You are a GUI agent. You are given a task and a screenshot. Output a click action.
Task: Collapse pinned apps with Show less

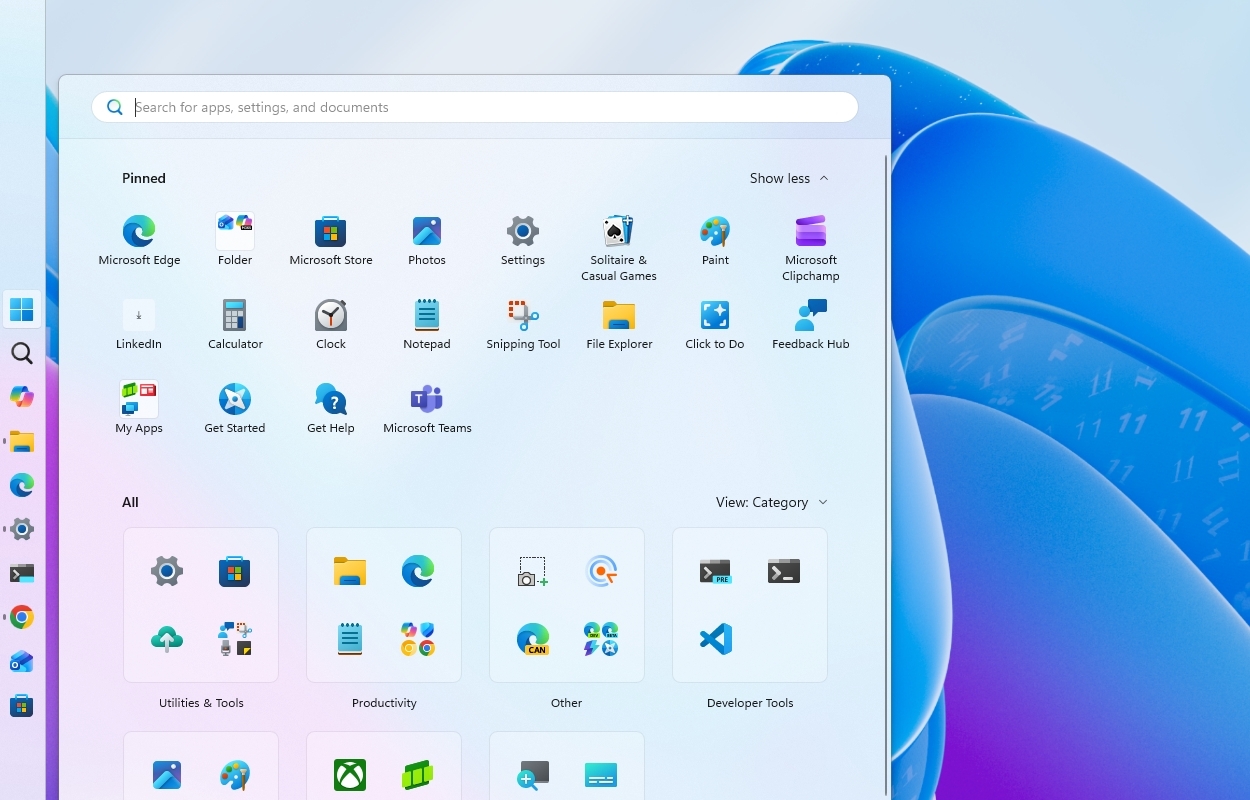[789, 178]
